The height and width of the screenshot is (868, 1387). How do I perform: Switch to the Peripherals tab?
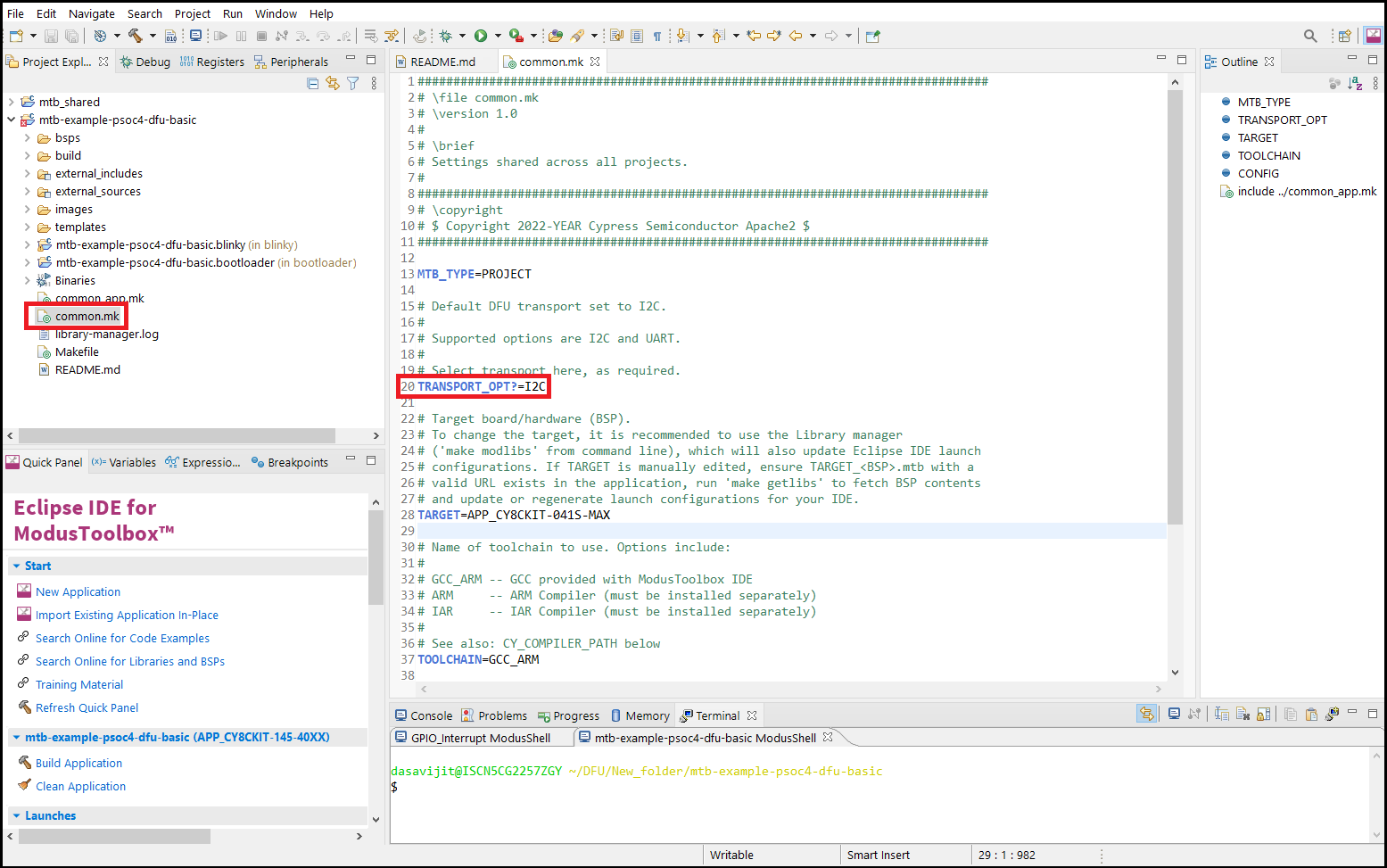(x=291, y=62)
